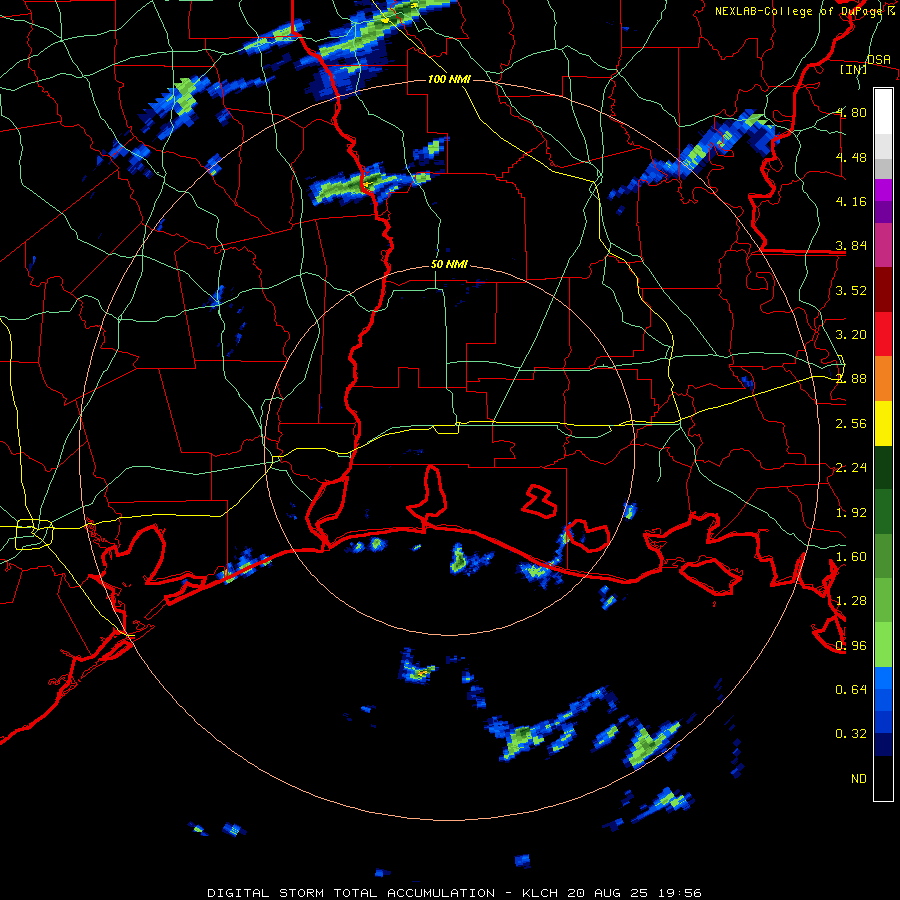Select the 0.32 legend value
The height and width of the screenshot is (900, 900).
[x=852, y=734]
